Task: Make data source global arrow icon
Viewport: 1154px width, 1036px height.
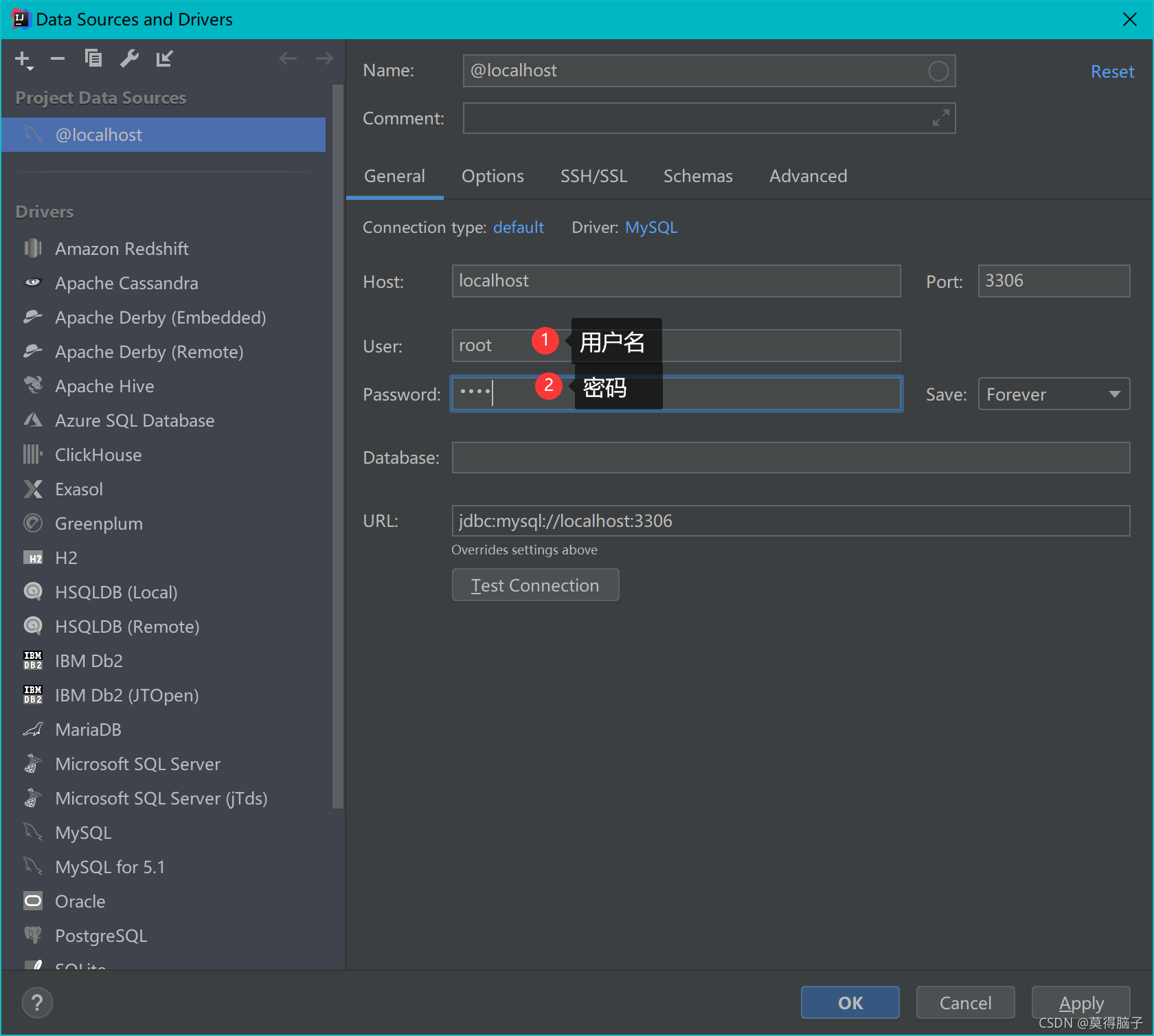Action: click(x=165, y=58)
